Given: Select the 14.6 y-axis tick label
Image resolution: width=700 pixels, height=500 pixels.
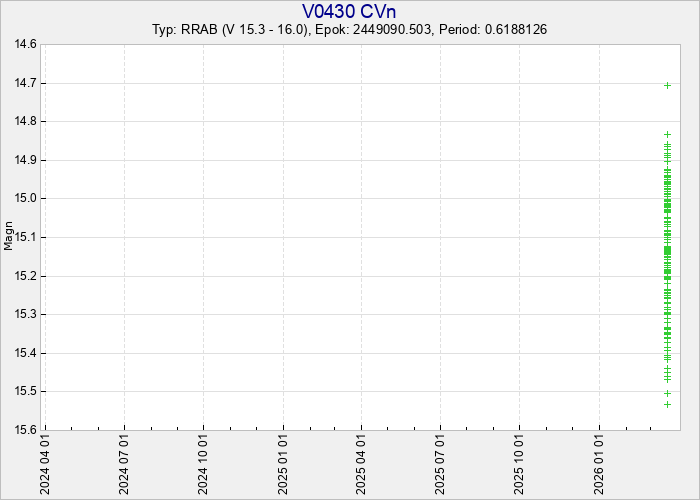Looking at the screenshot, I should pyautogui.click(x=26, y=45).
